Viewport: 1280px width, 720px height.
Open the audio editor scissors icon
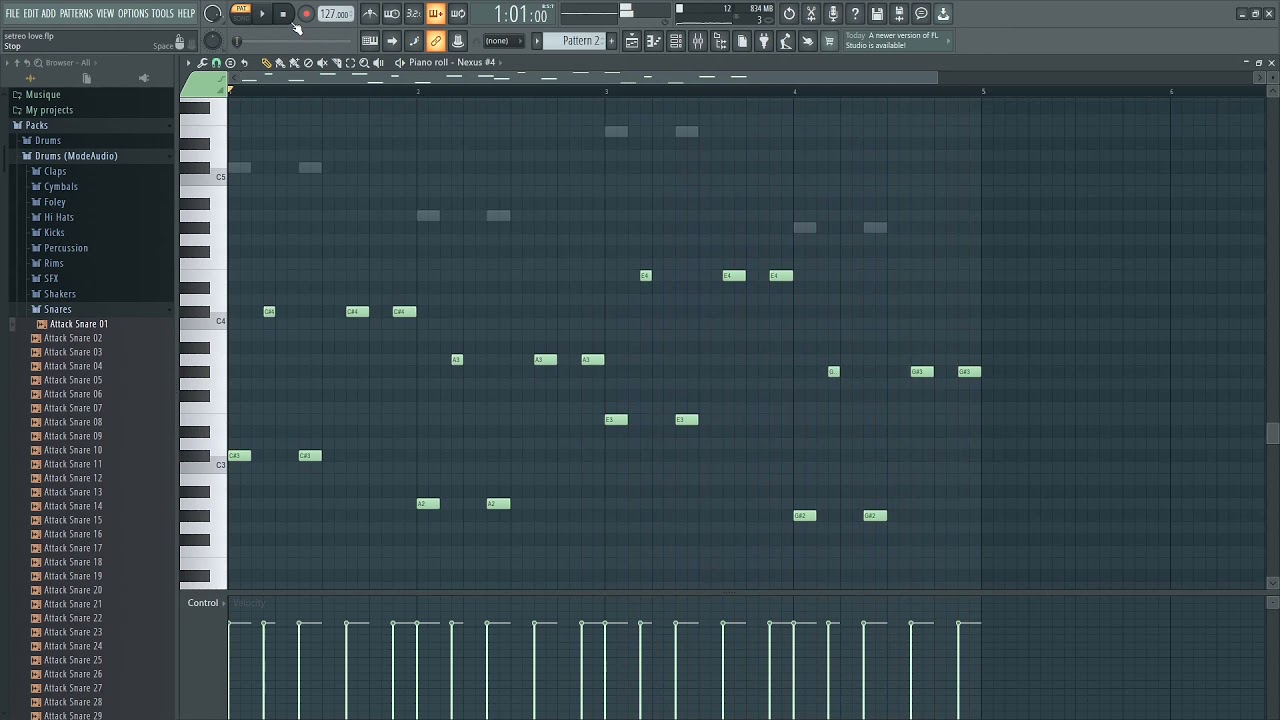point(811,14)
